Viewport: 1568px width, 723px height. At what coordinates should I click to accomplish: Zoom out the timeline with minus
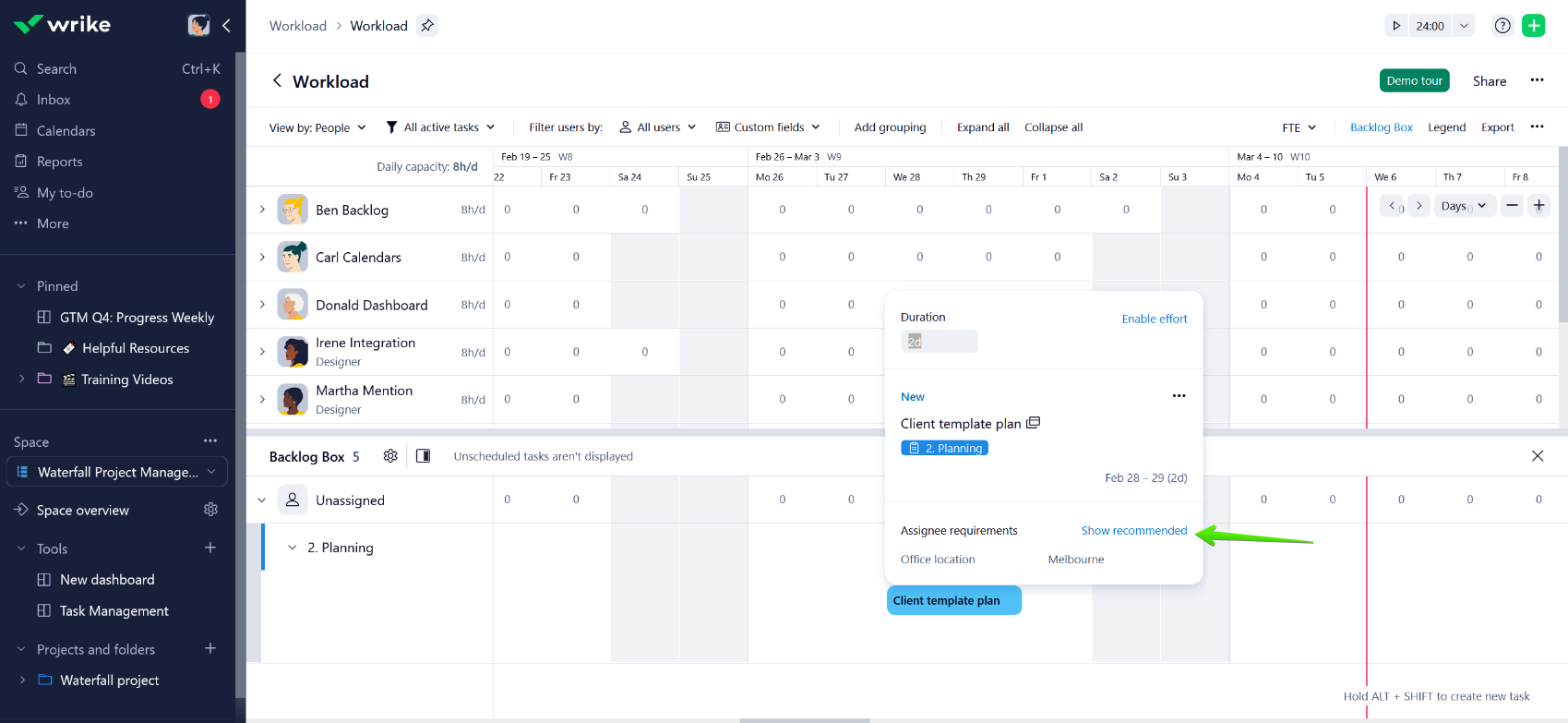pyautogui.click(x=1512, y=206)
